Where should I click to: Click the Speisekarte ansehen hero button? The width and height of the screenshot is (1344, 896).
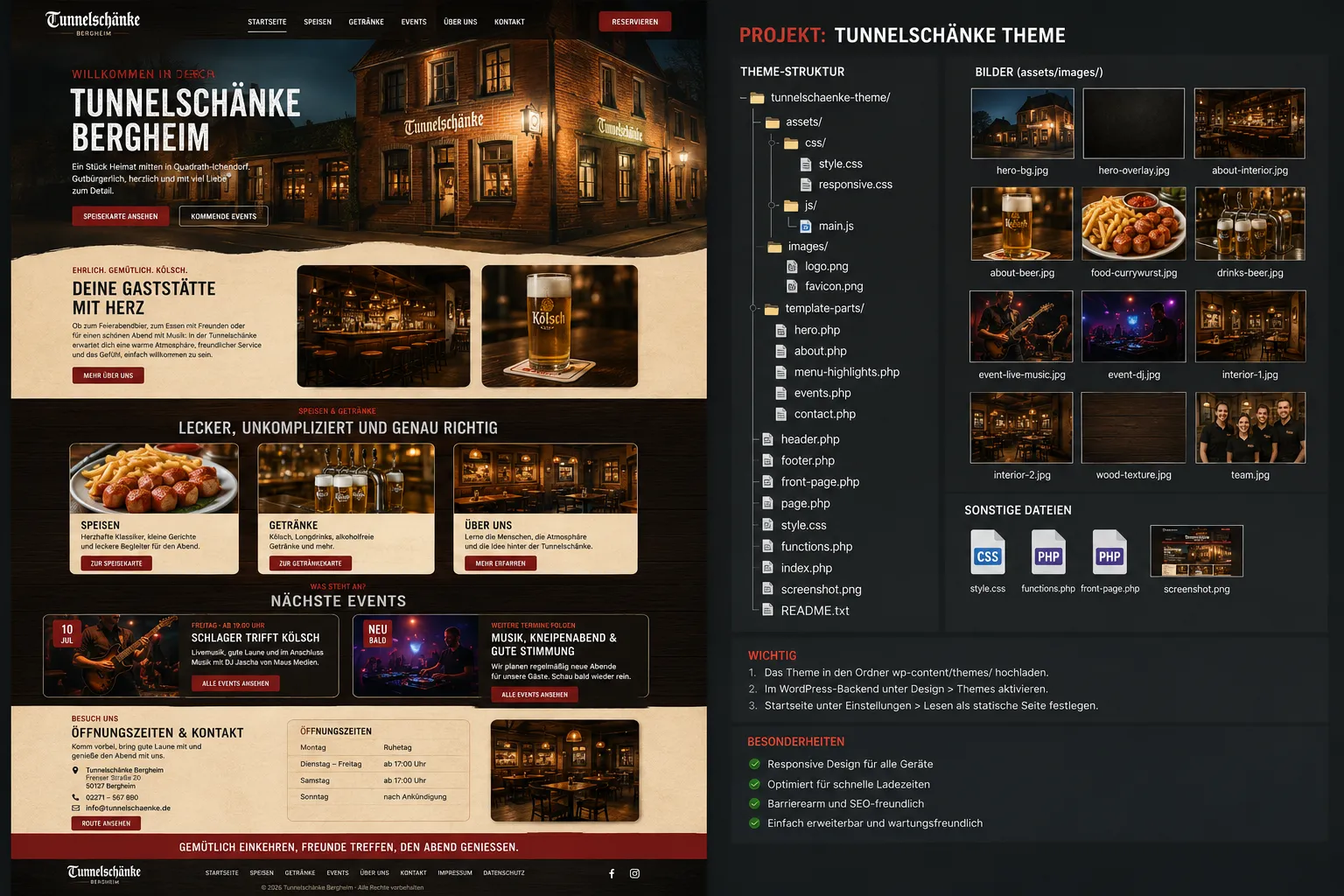click(121, 216)
